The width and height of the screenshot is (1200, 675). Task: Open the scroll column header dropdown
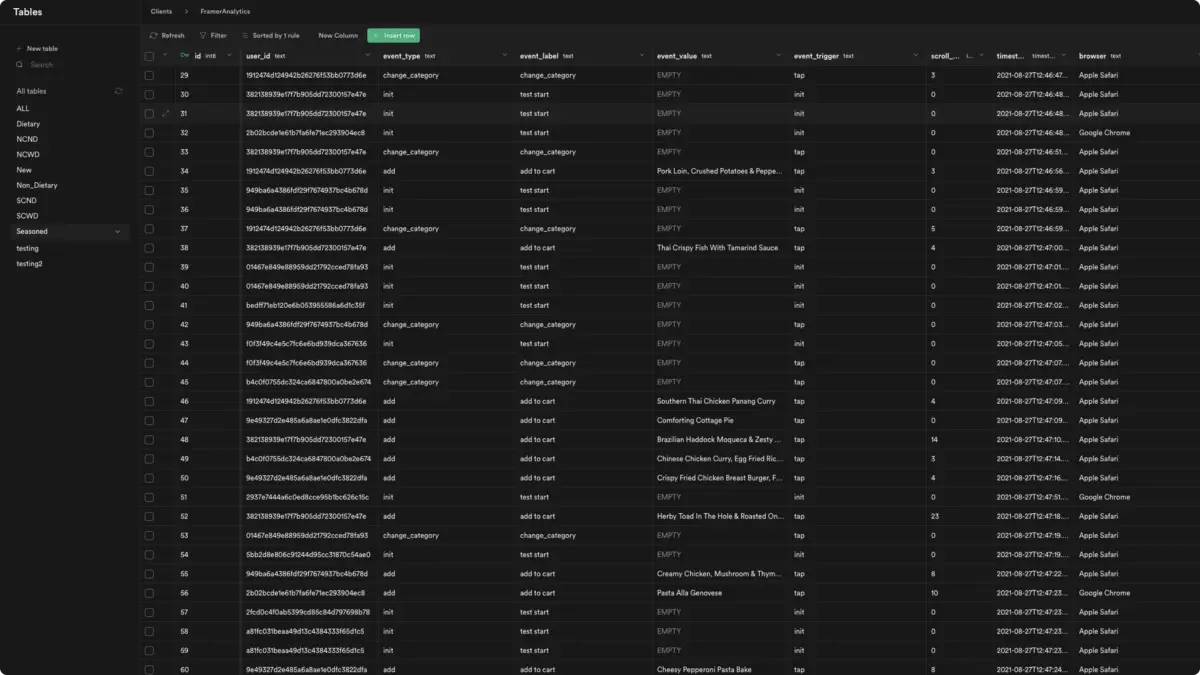(982, 56)
